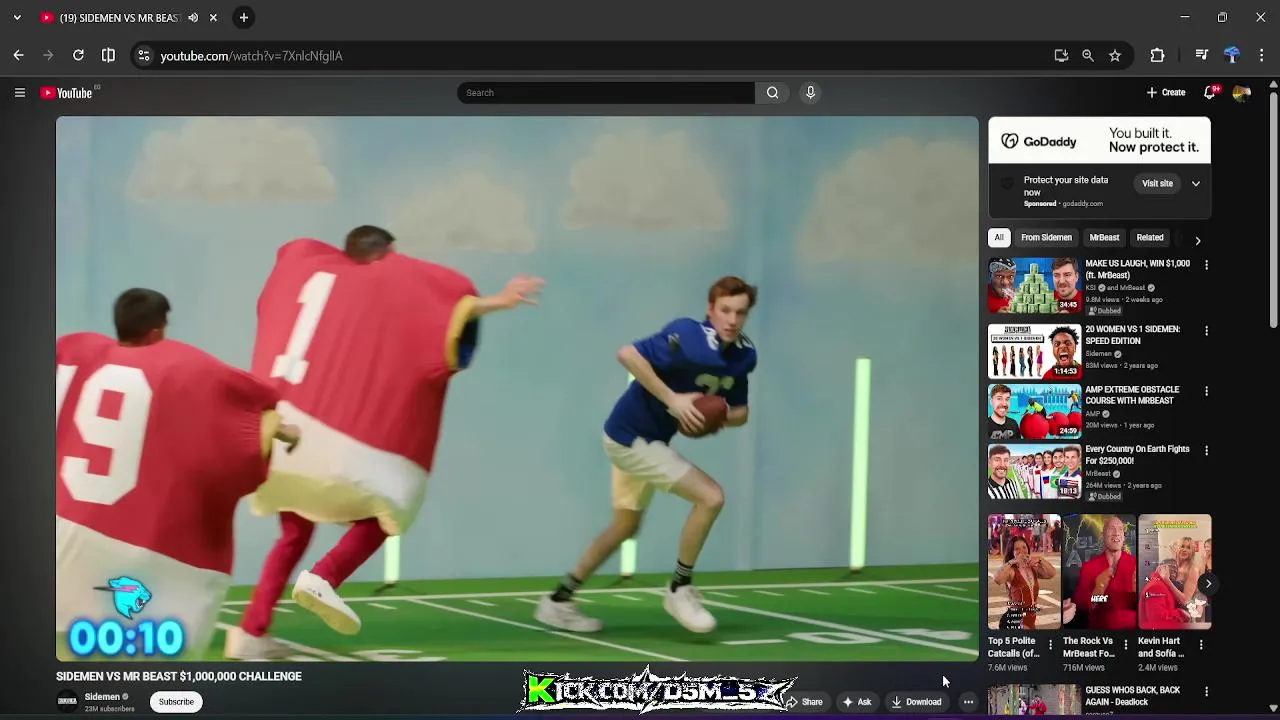
Task: Click the Ask button
Action: [857, 702]
